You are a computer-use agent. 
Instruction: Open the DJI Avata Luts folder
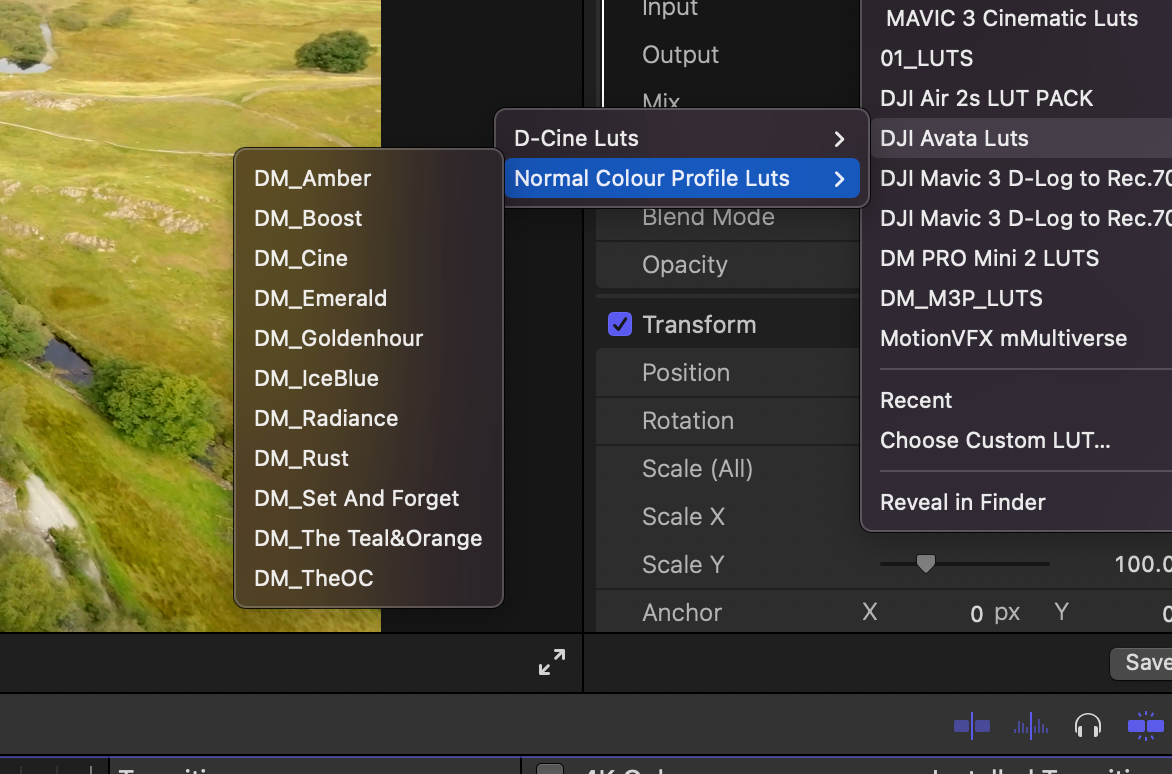pos(954,138)
